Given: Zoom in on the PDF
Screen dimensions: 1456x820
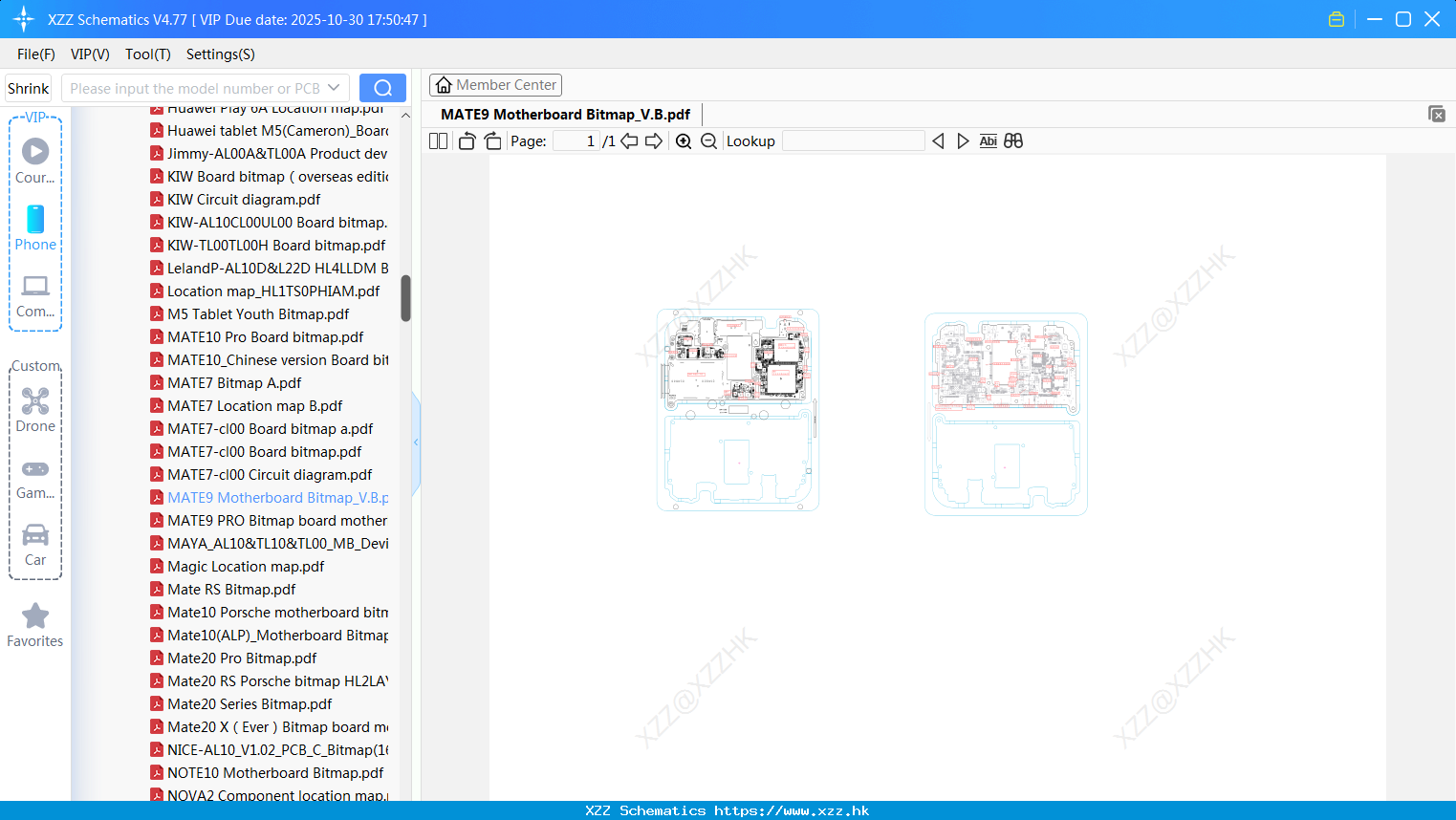Looking at the screenshot, I should click(x=684, y=141).
